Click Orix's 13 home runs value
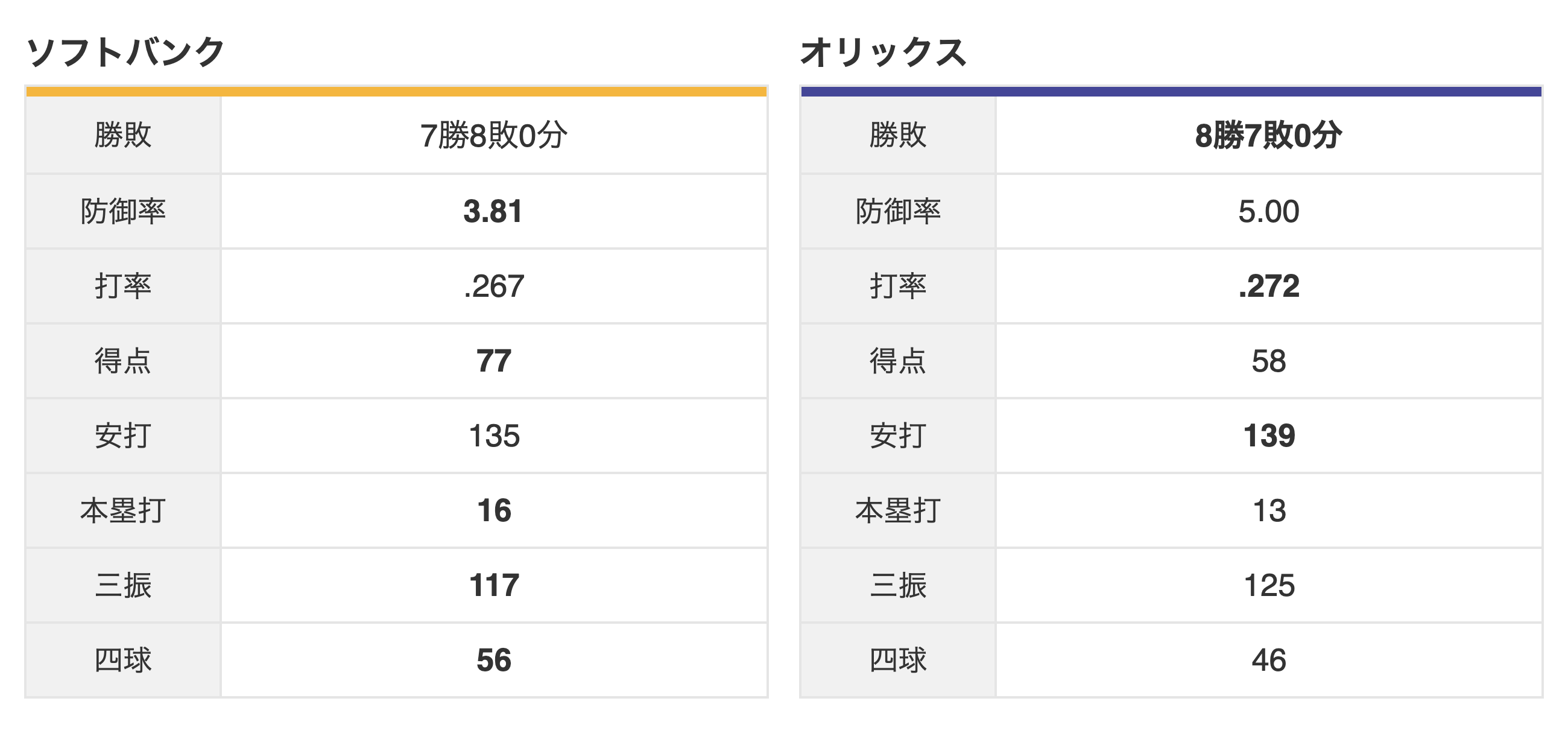 [1268, 511]
